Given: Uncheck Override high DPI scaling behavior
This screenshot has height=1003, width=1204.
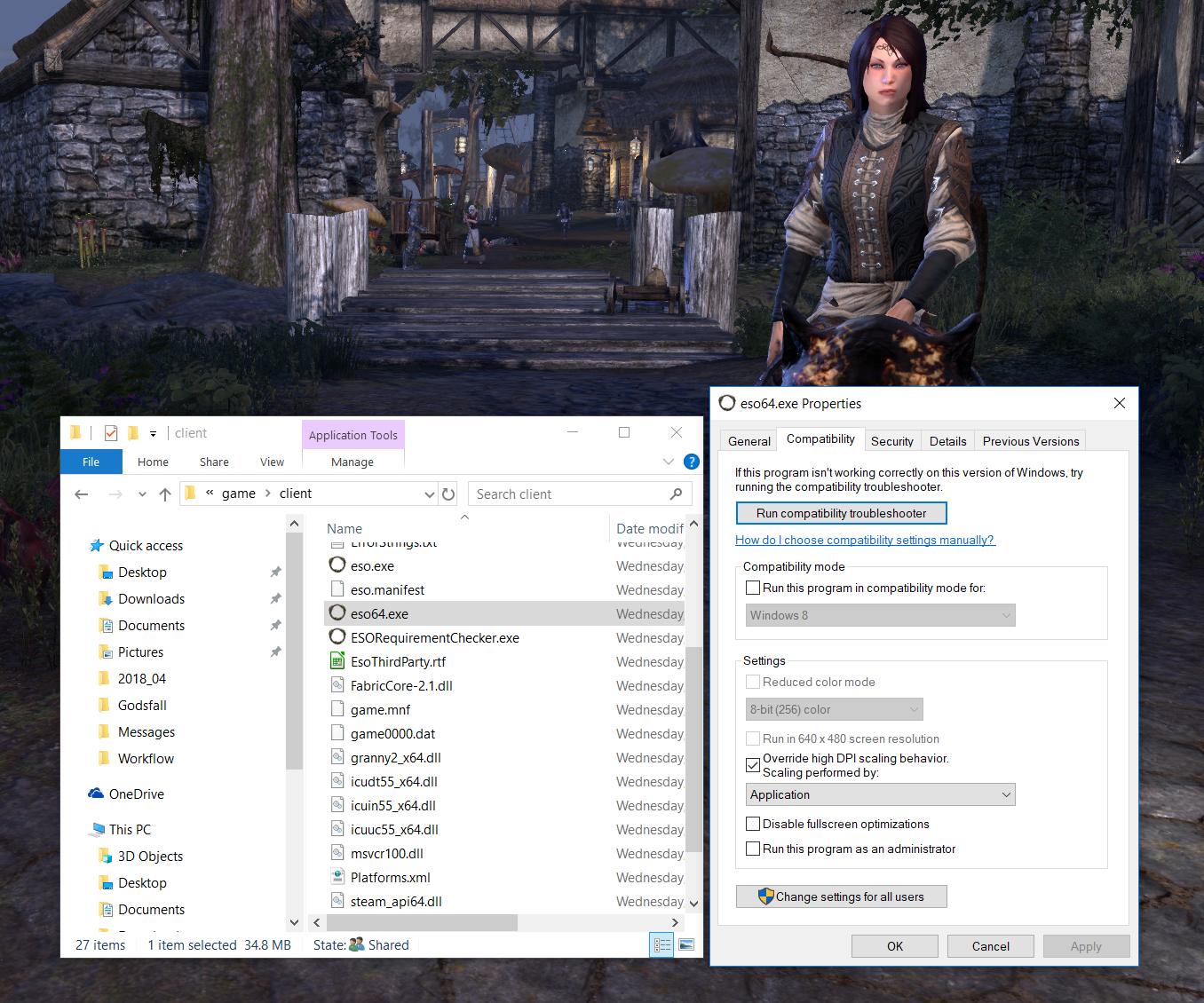Looking at the screenshot, I should tap(753, 764).
